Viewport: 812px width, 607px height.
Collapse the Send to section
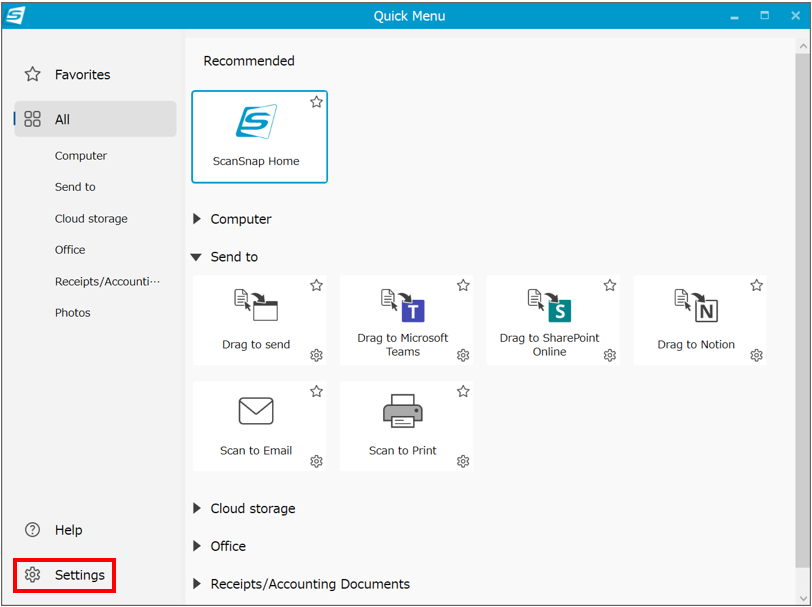click(x=197, y=257)
